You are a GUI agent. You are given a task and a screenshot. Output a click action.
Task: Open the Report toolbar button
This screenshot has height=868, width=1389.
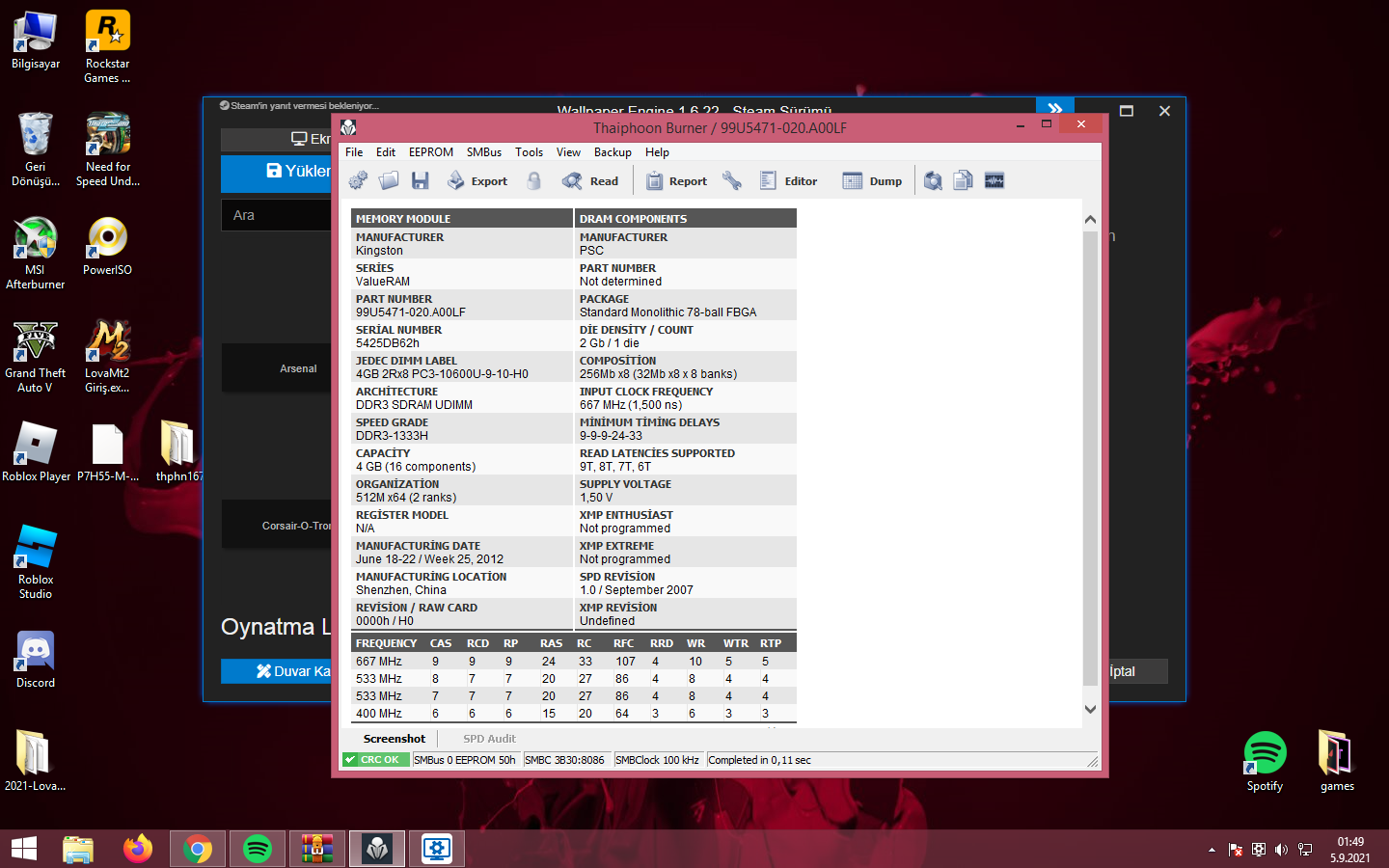[x=676, y=180]
